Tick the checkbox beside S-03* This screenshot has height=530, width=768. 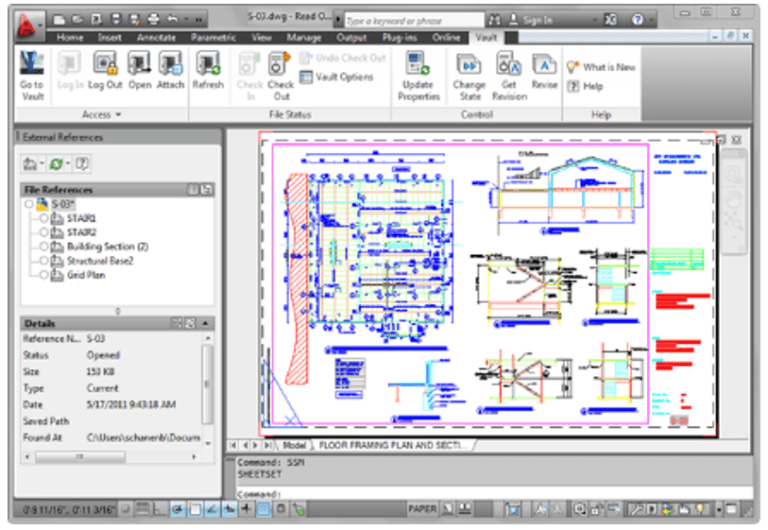click(x=29, y=204)
